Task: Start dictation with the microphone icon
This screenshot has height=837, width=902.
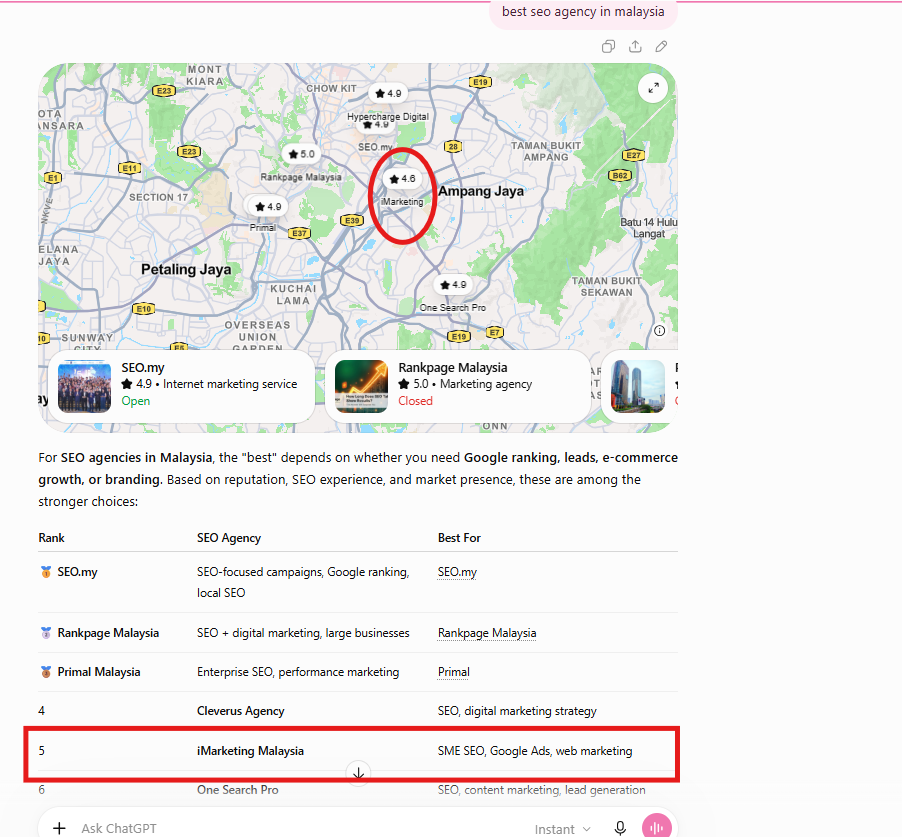Action: pos(620,828)
